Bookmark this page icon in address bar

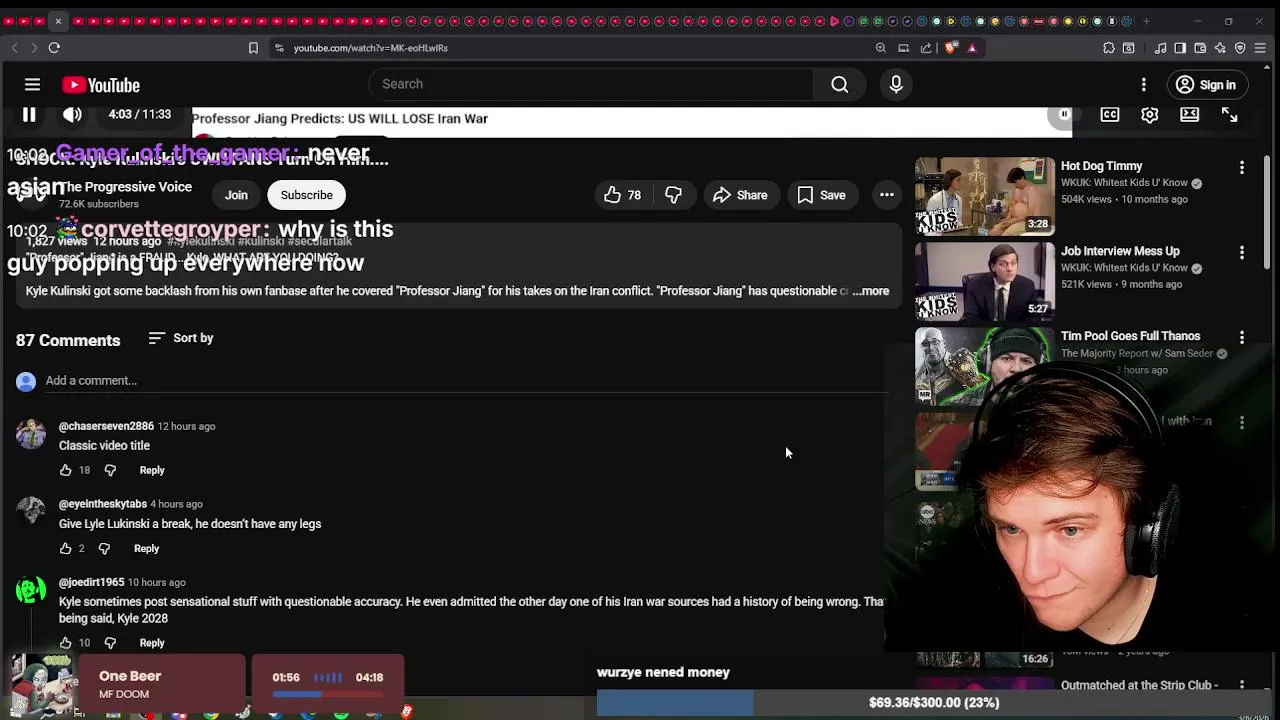tap(253, 47)
